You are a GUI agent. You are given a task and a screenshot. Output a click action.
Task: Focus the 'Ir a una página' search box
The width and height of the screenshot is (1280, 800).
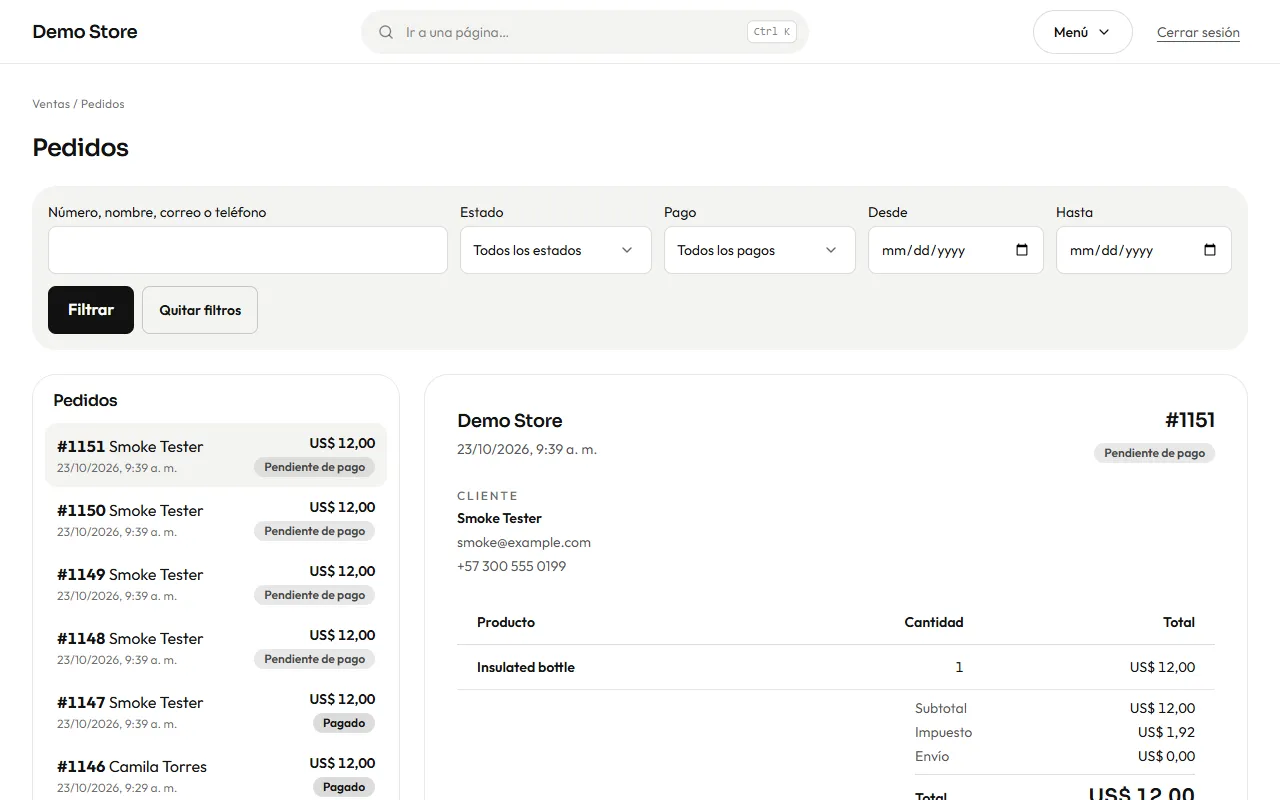585,32
